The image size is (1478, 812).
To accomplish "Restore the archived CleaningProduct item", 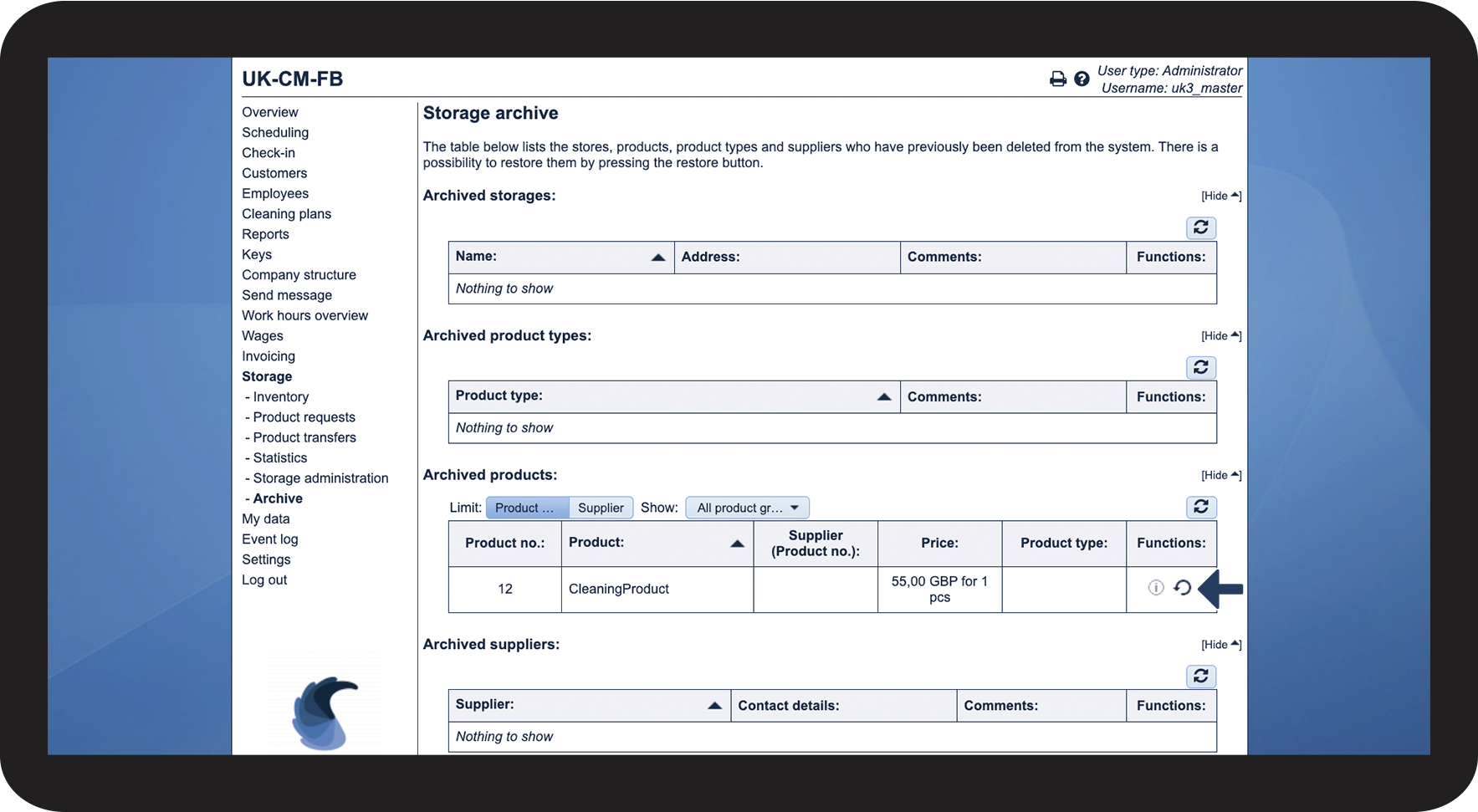I will click(1182, 588).
